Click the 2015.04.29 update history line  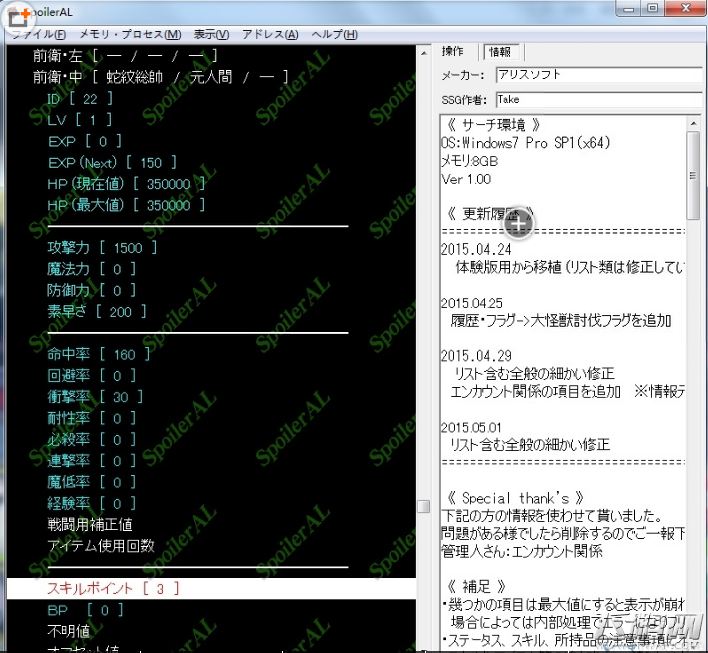(476, 356)
